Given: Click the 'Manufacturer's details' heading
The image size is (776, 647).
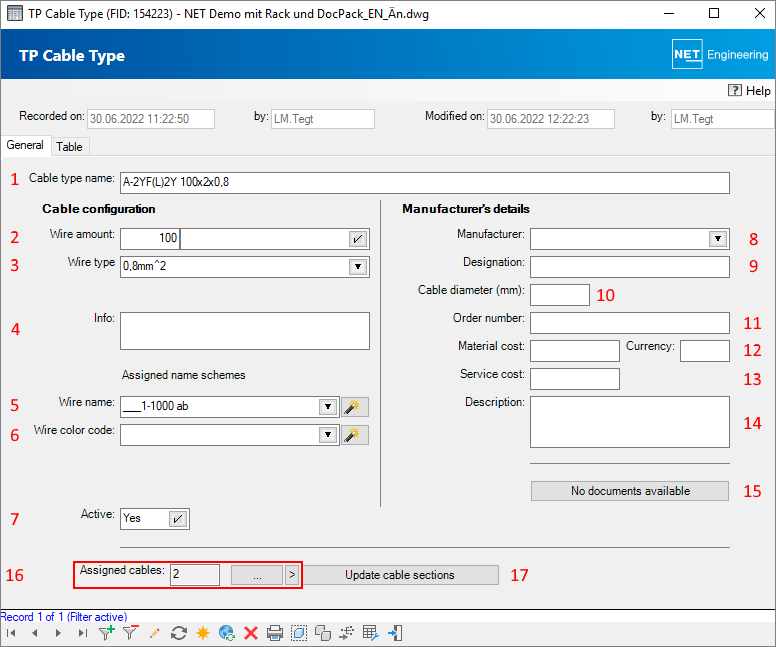Looking at the screenshot, I should click(x=466, y=209).
